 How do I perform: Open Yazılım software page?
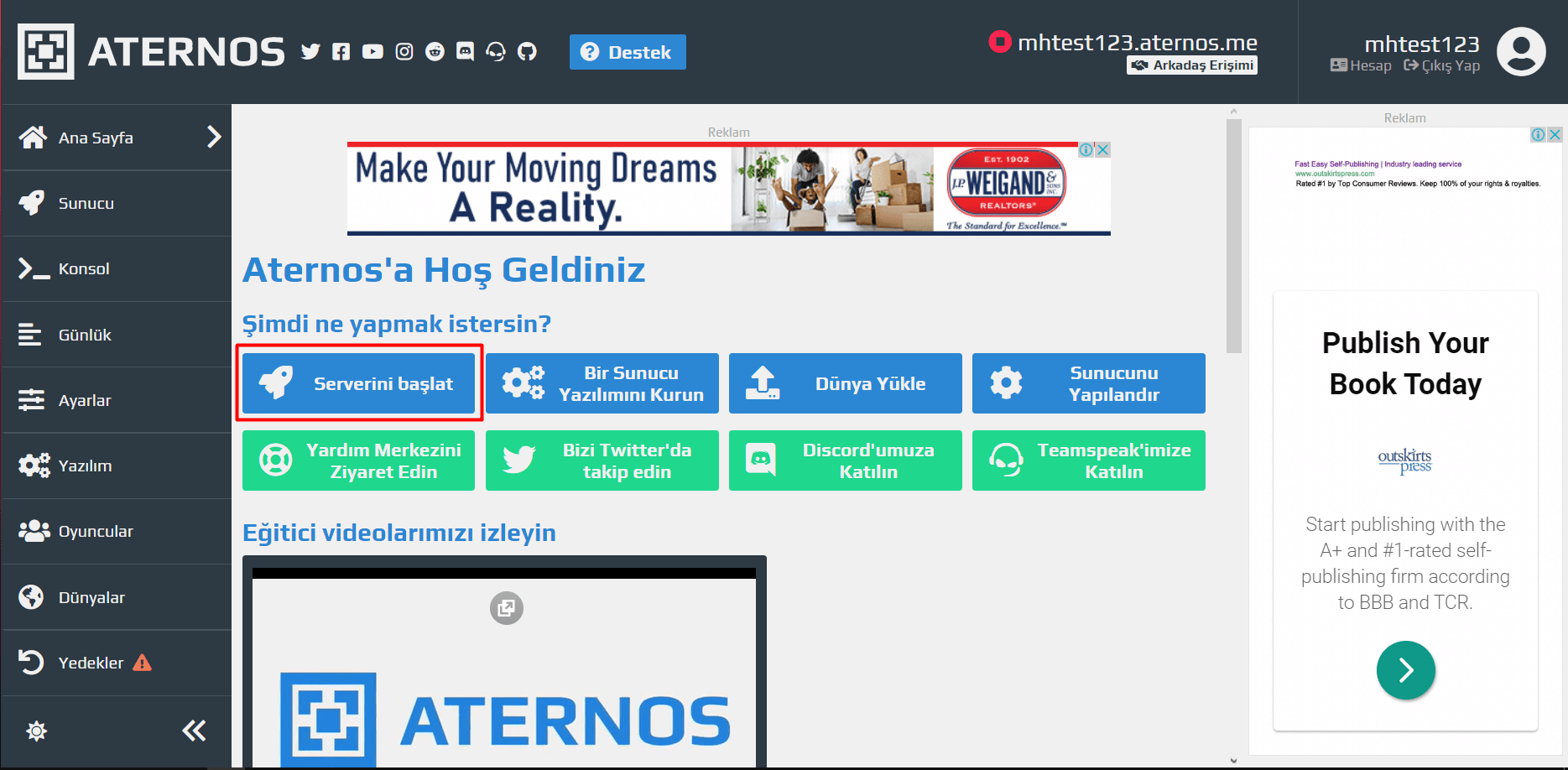(x=116, y=466)
